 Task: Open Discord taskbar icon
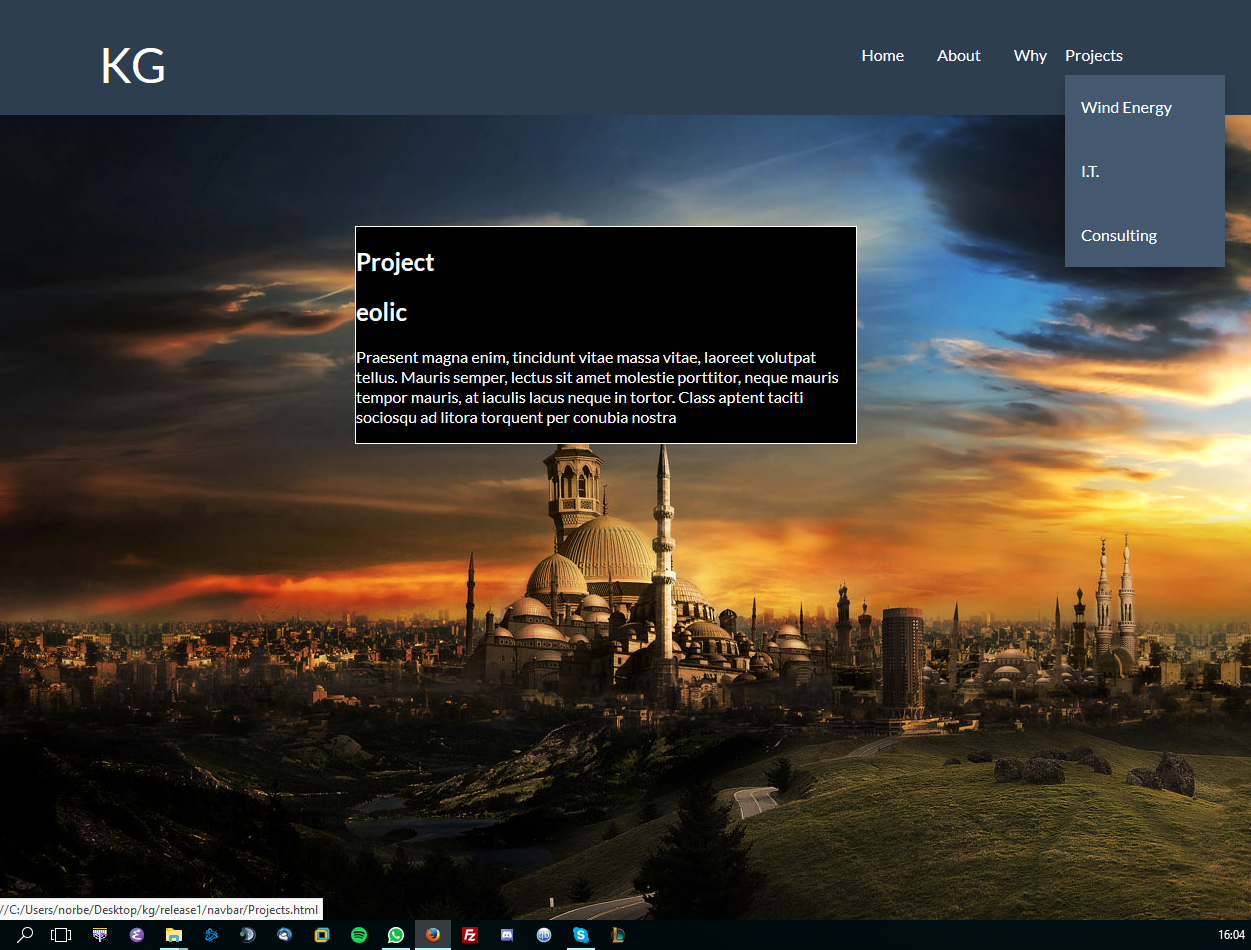(x=507, y=935)
